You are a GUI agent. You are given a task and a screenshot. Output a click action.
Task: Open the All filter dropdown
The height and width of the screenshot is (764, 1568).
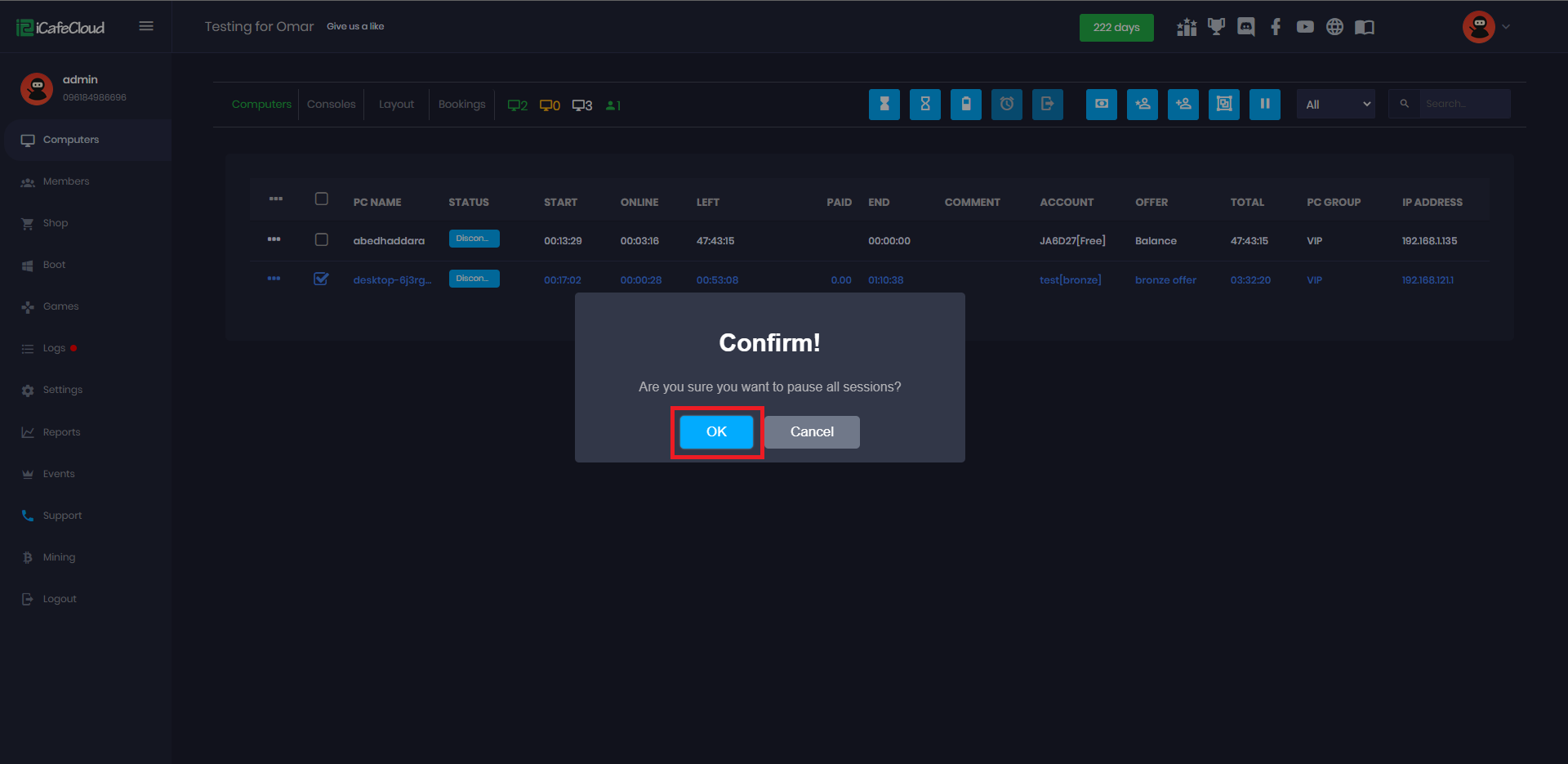1336,105
